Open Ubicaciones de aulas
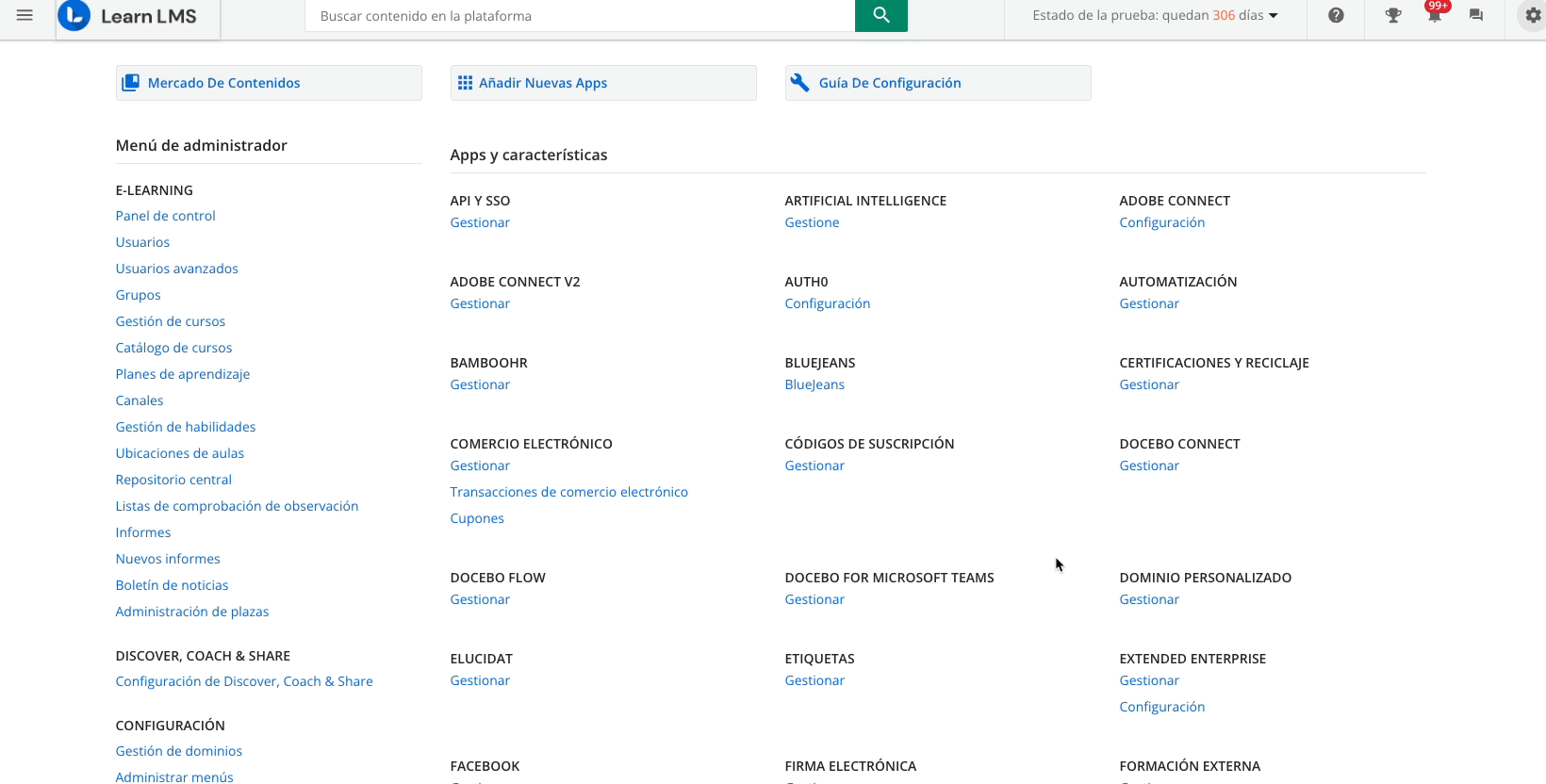Viewport: 1546px width, 784px height. pos(179,453)
